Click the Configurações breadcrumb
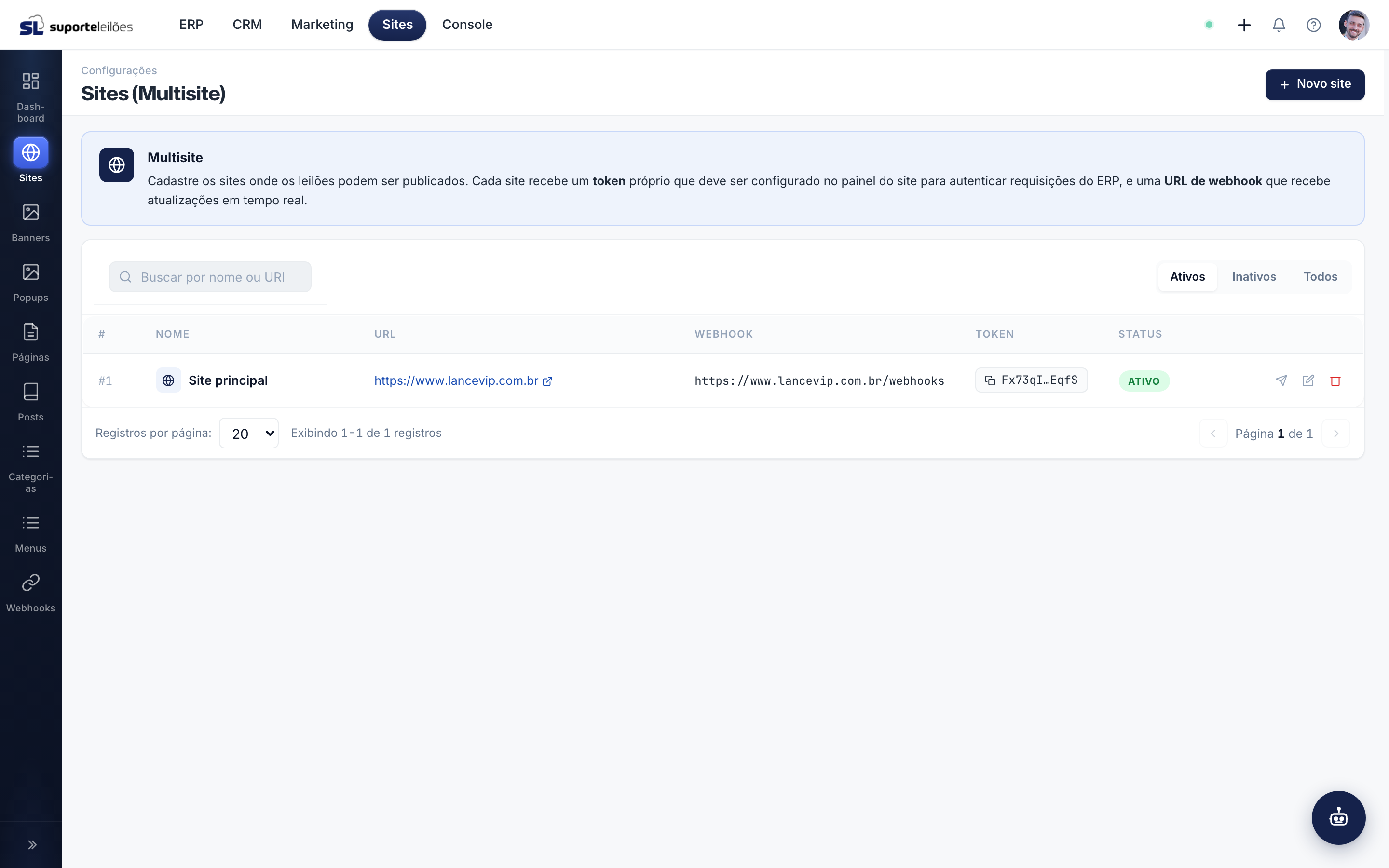Image resolution: width=1389 pixels, height=868 pixels. click(x=119, y=70)
